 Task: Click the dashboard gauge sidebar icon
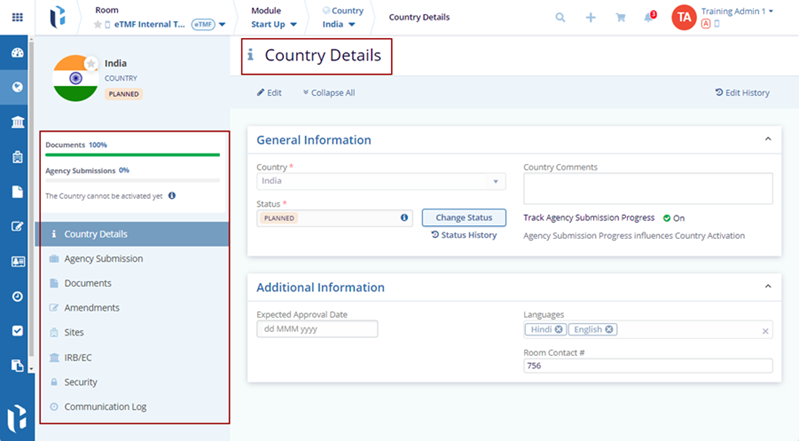(x=17, y=52)
